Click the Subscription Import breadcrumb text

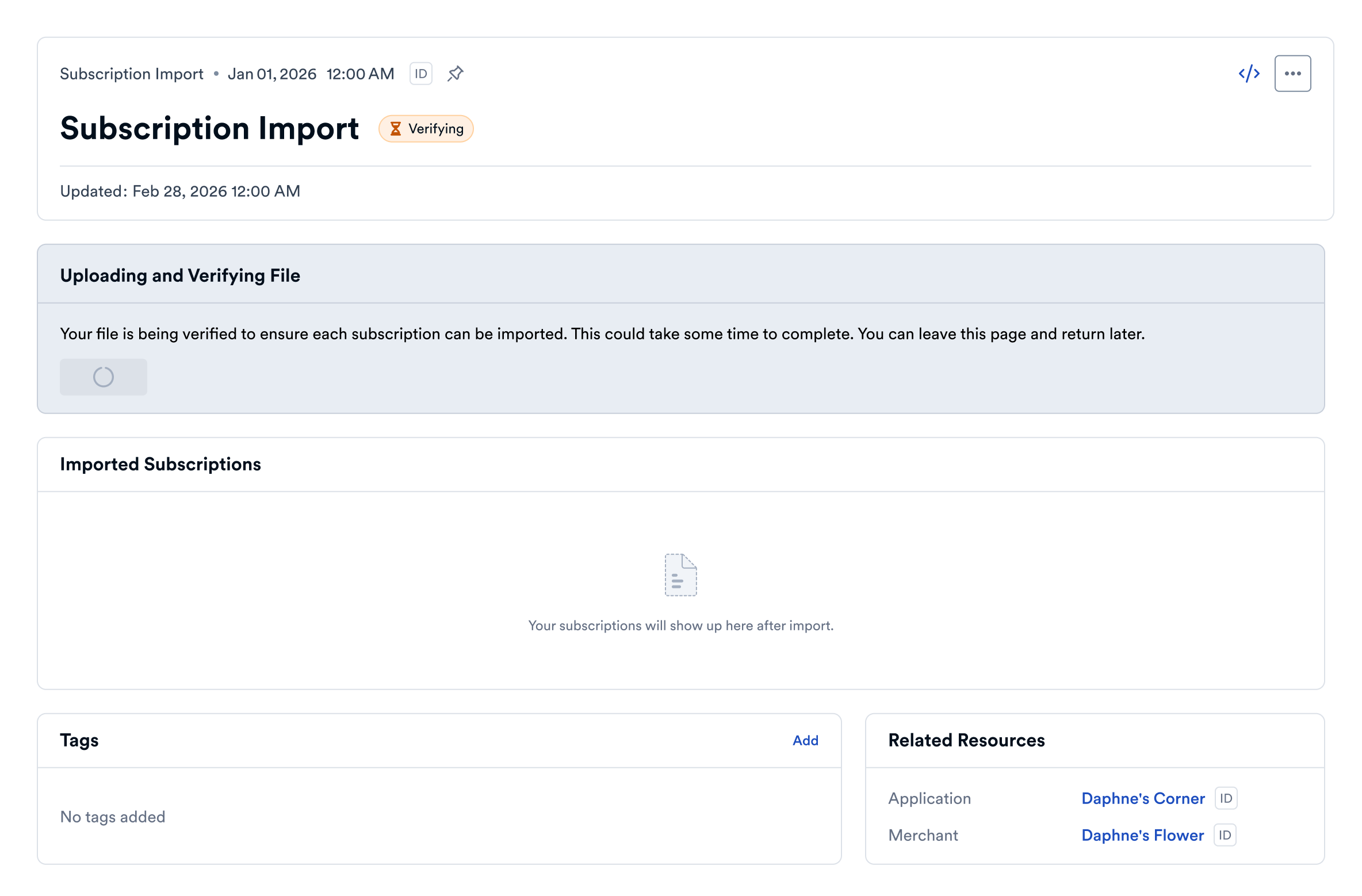131,74
